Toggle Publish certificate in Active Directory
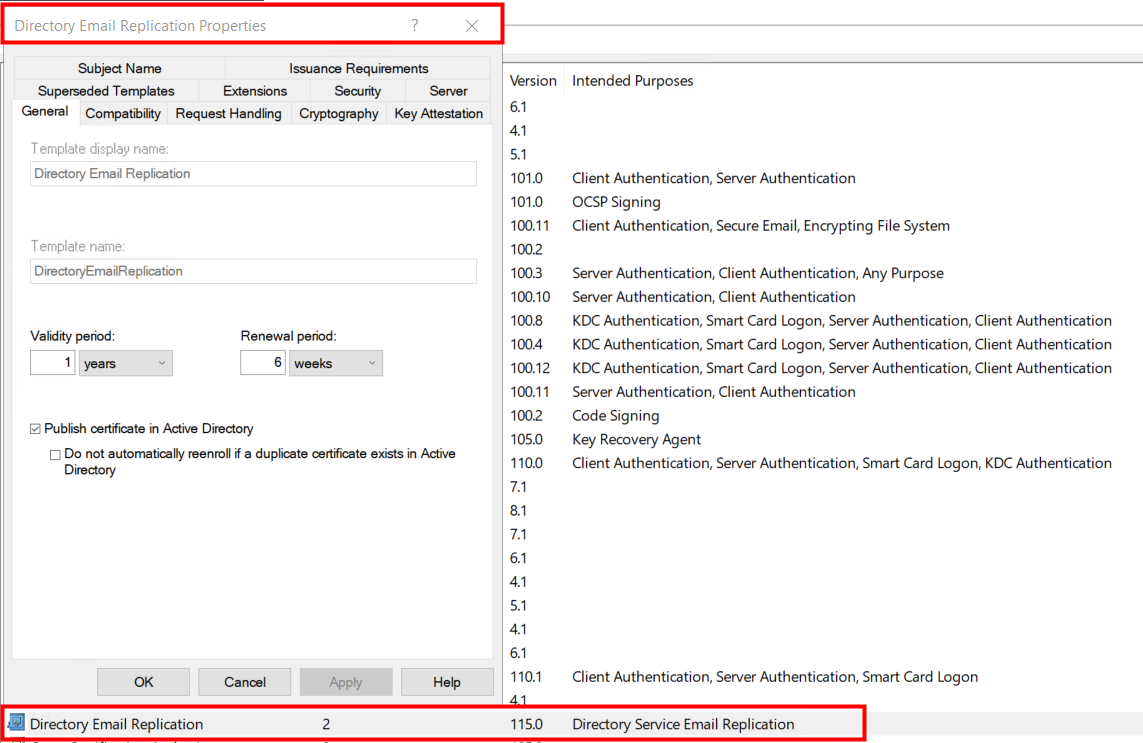The image size is (1143, 743). [35, 429]
